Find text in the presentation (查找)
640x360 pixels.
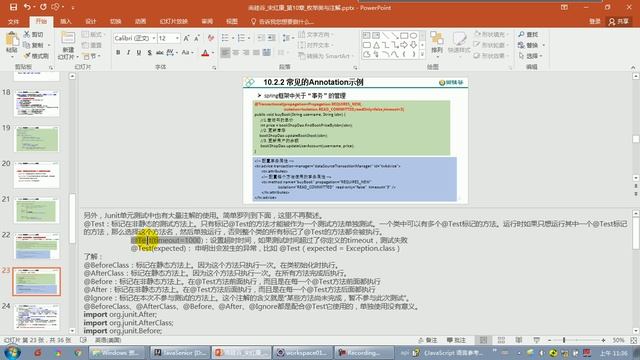[x=529, y=34]
